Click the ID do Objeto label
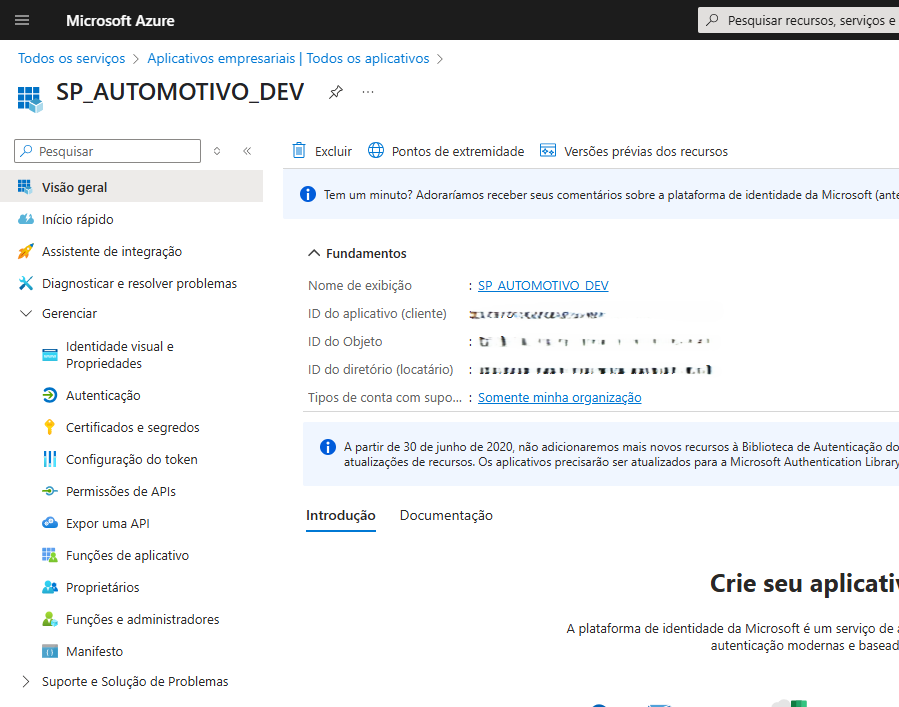 pyautogui.click(x=345, y=341)
